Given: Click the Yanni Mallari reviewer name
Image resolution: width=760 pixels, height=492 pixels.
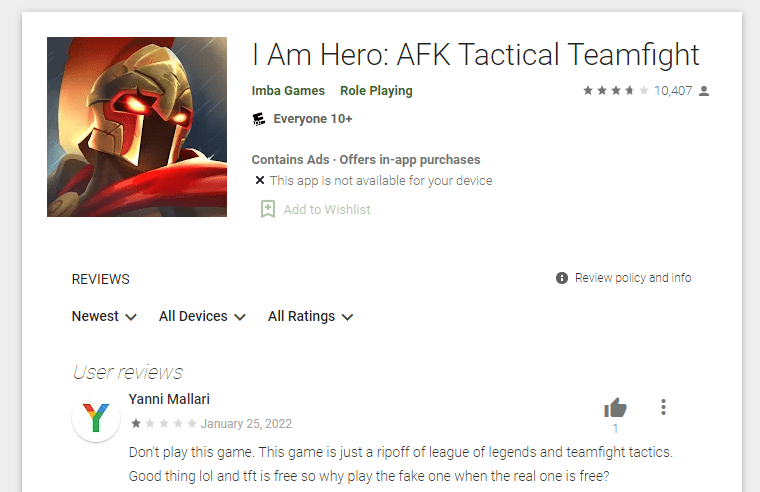Looking at the screenshot, I should coord(169,399).
